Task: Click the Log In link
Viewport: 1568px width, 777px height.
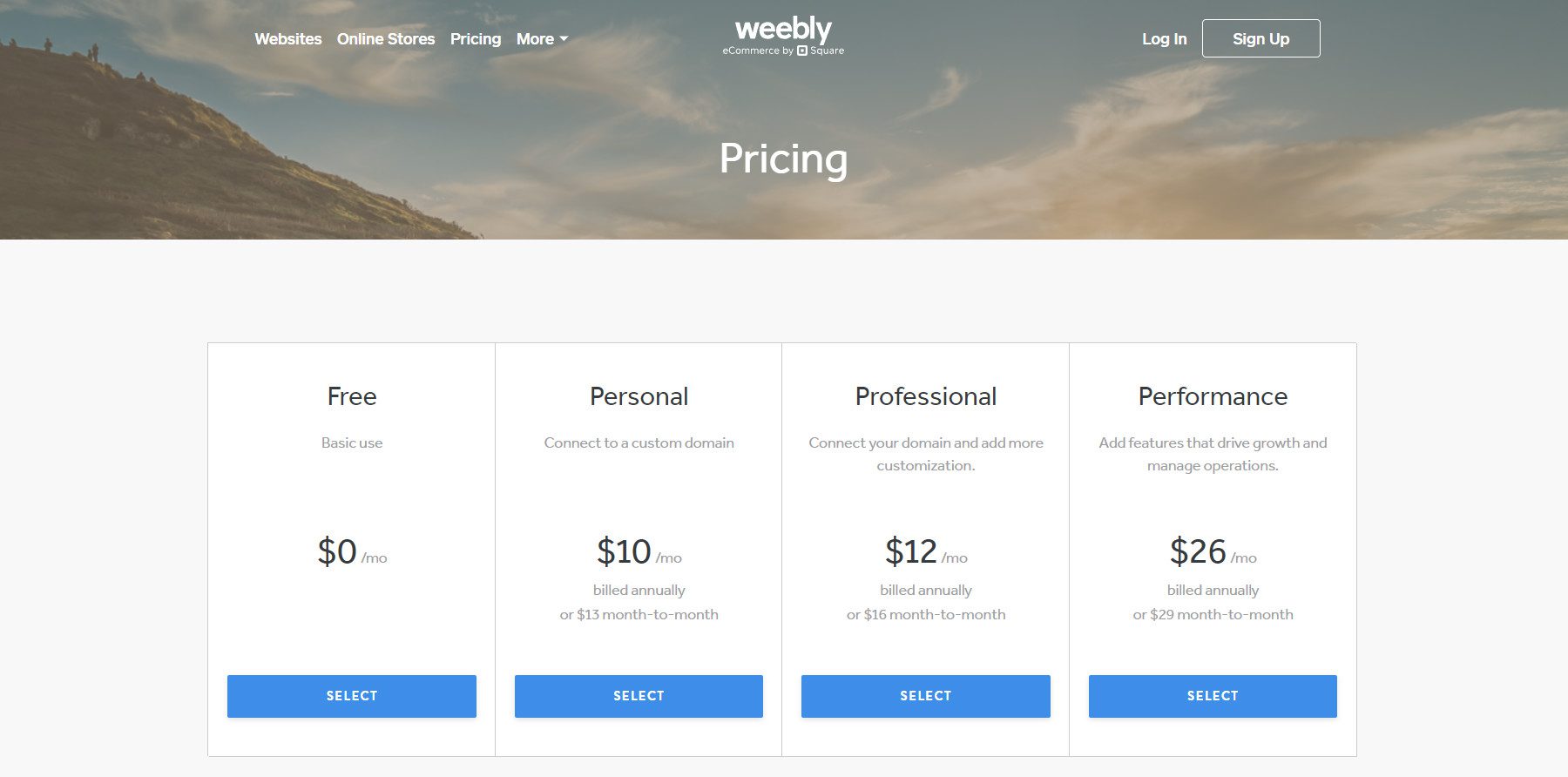Action: pyautogui.click(x=1164, y=38)
